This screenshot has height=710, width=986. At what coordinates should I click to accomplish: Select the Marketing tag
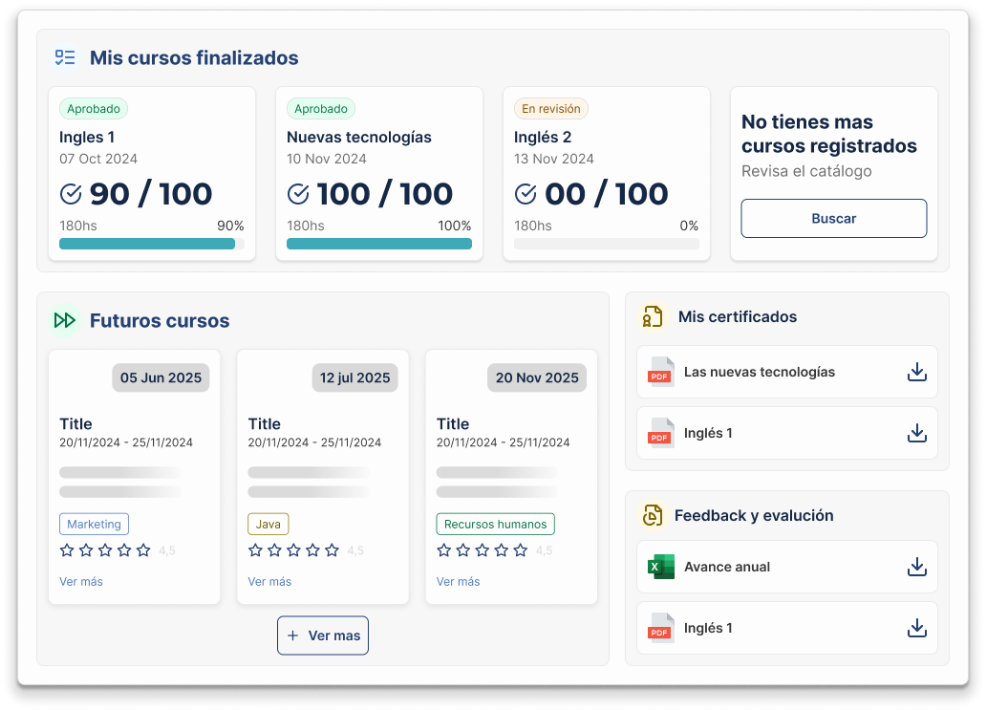click(x=94, y=524)
